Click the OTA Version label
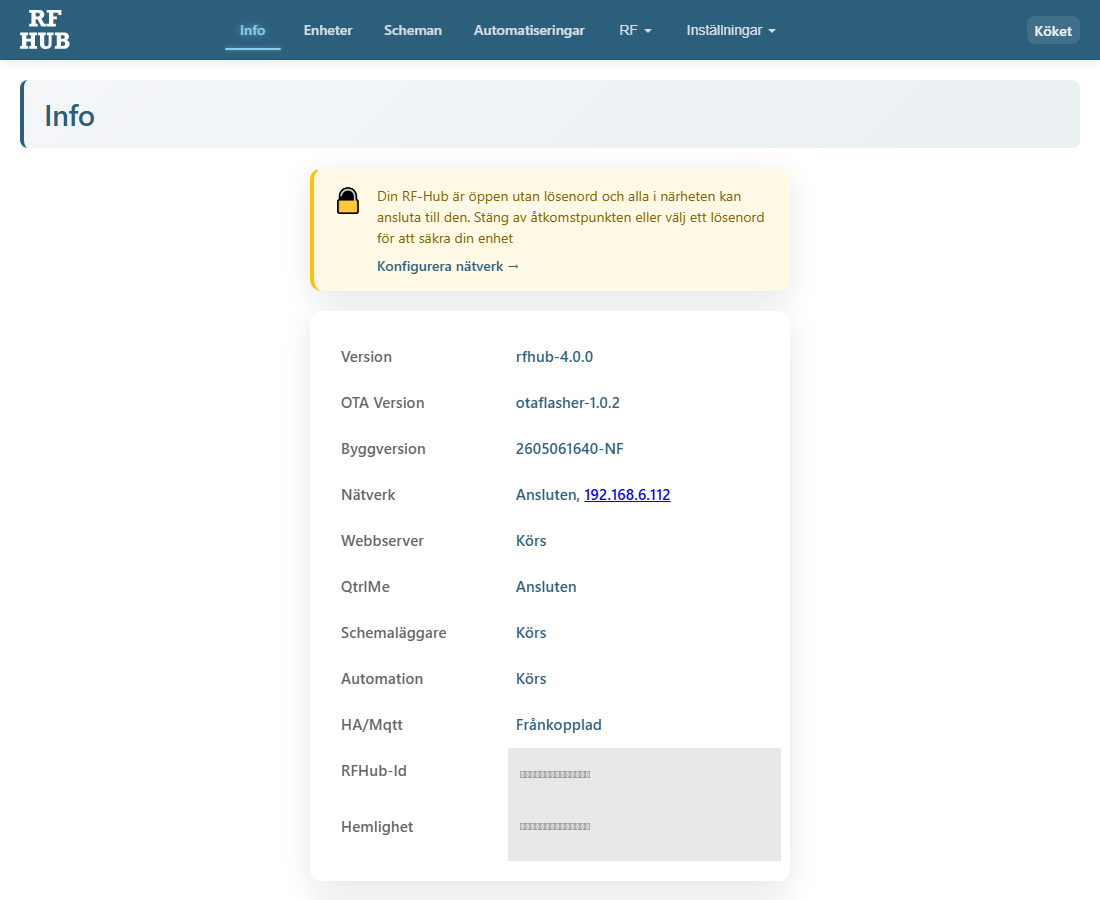Image resolution: width=1100 pixels, height=900 pixels. click(382, 403)
